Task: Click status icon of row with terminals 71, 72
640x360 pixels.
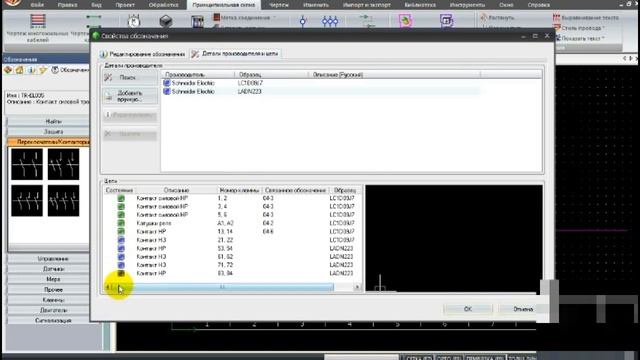Action: (121, 265)
